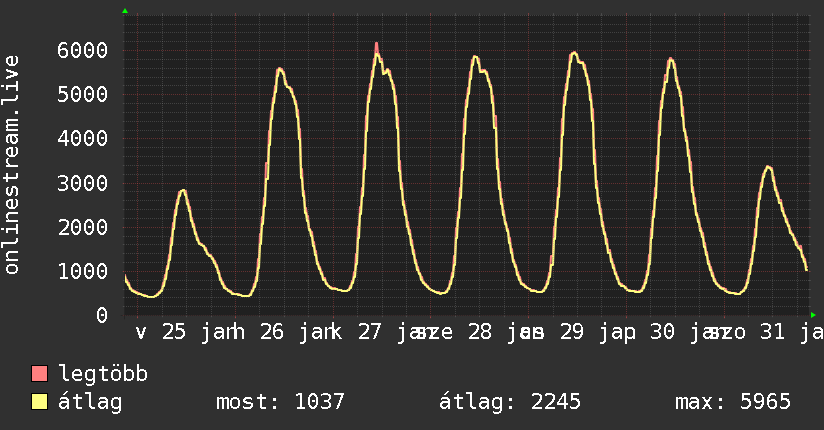The width and height of the screenshot is (824, 430).
Task: Click the green arrow at x-axis end
Action: pos(813,315)
